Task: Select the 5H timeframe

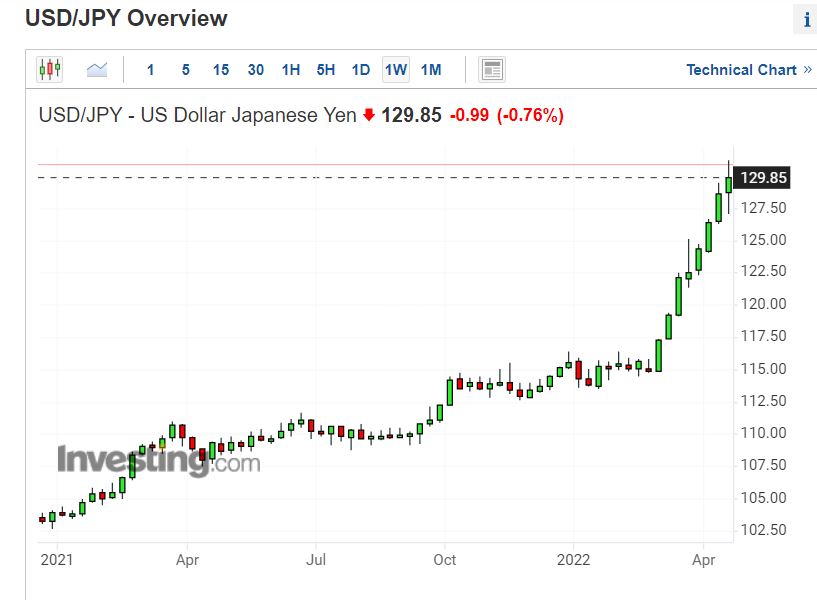Action: tap(326, 69)
